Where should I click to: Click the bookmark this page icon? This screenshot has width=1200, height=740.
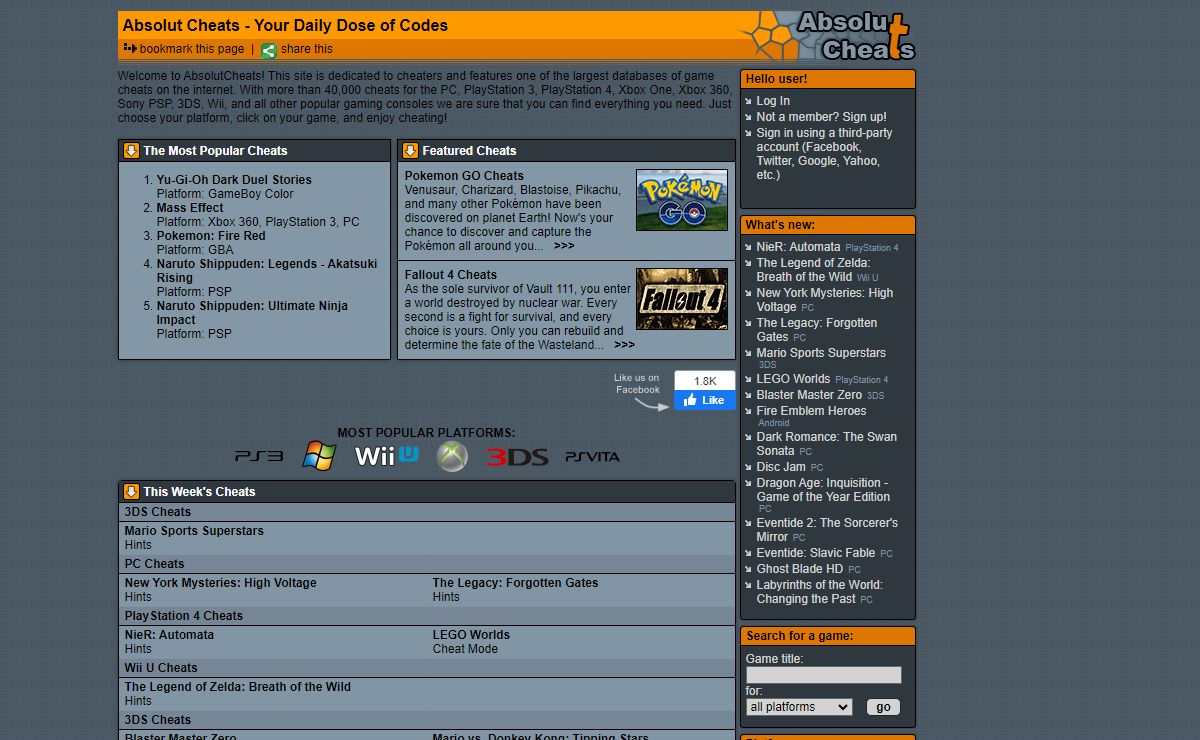(129, 48)
